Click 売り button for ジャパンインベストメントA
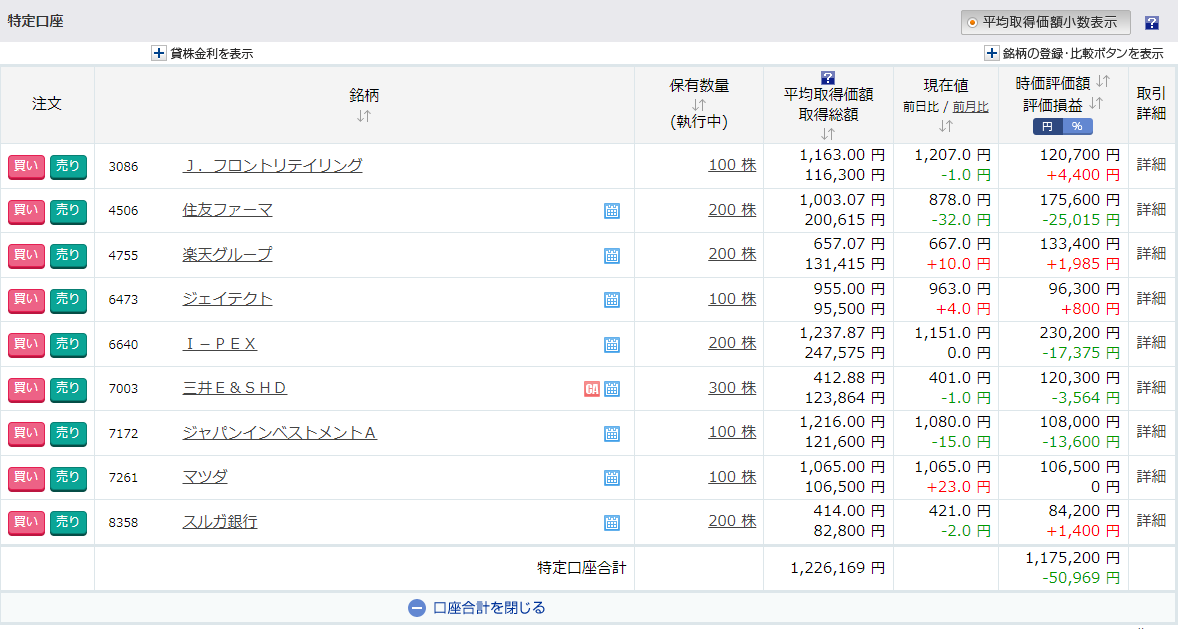The image size is (1180, 629). [x=68, y=433]
